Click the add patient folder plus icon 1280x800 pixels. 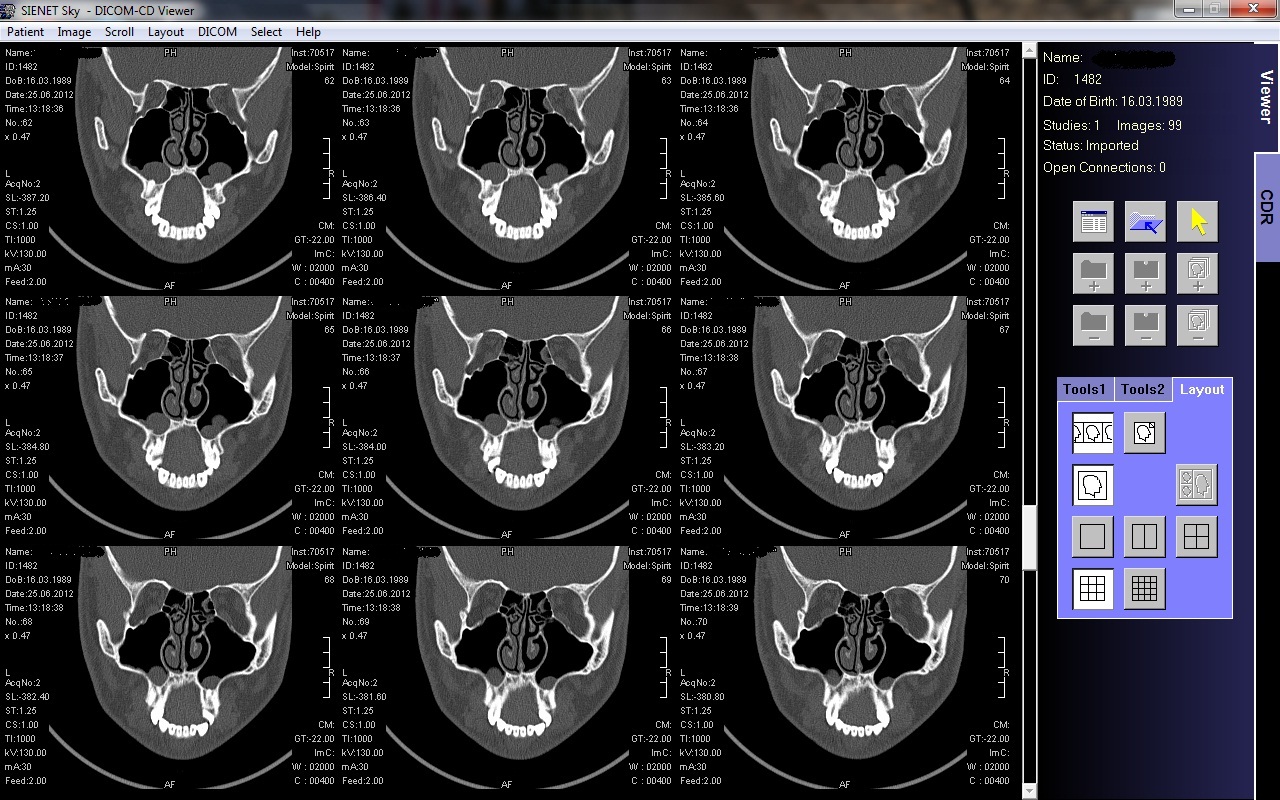1093,274
